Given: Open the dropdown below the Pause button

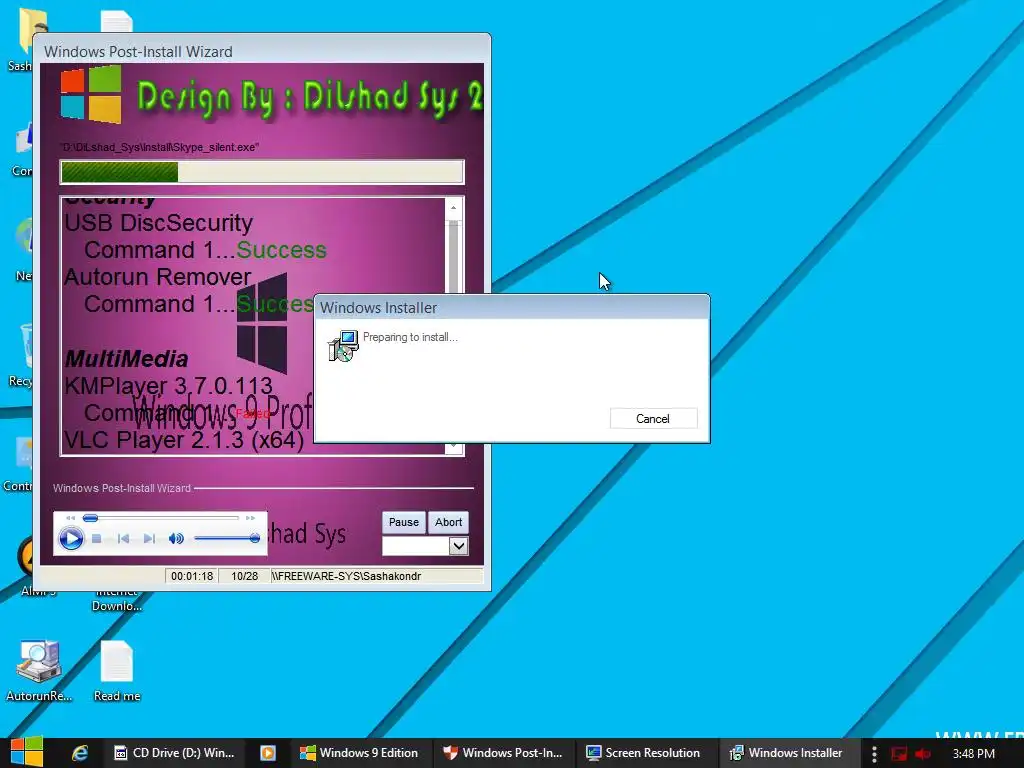Looking at the screenshot, I should 458,546.
